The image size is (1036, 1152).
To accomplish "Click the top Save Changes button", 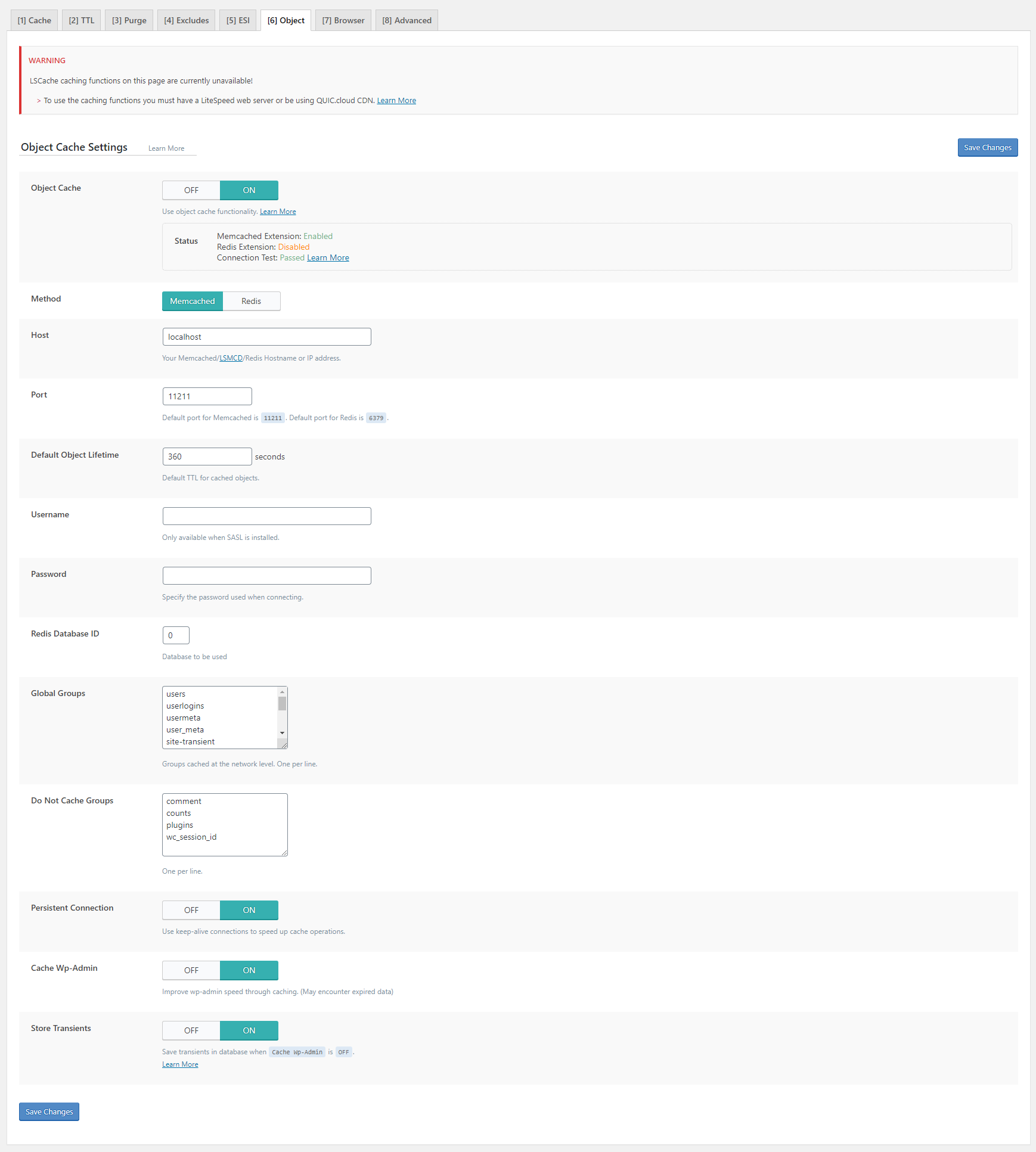I will pyautogui.click(x=988, y=148).
